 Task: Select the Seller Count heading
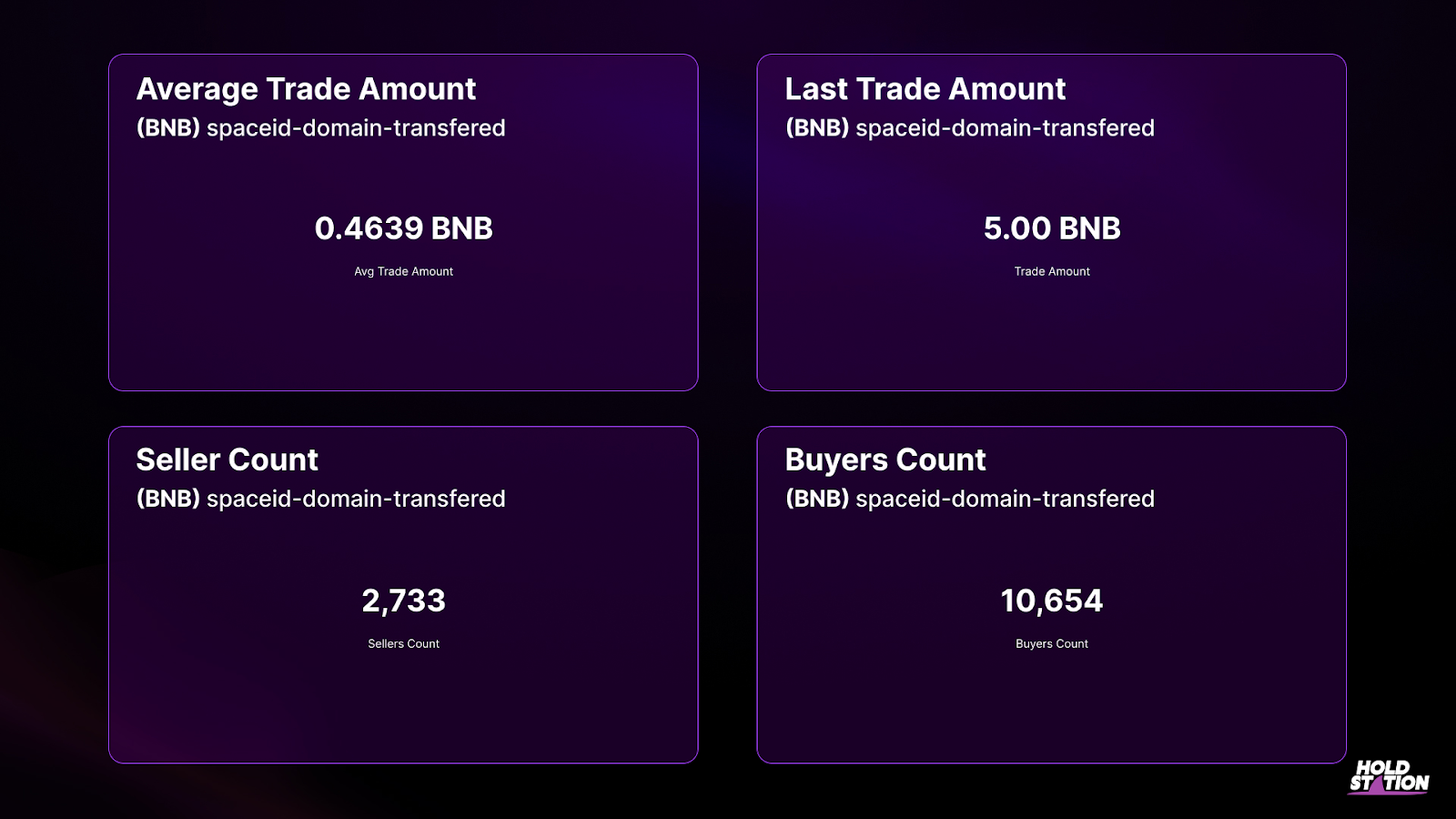click(227, 460)
